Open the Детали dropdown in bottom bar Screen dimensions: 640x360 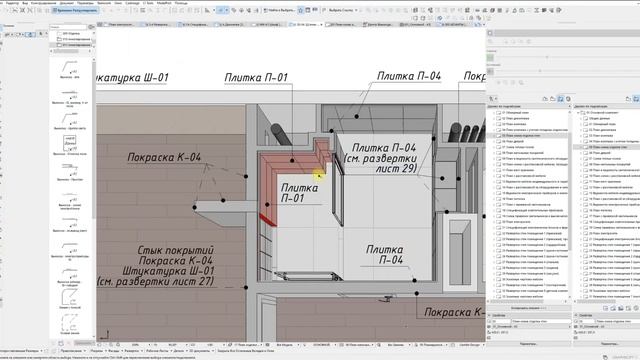click(180, 351)
